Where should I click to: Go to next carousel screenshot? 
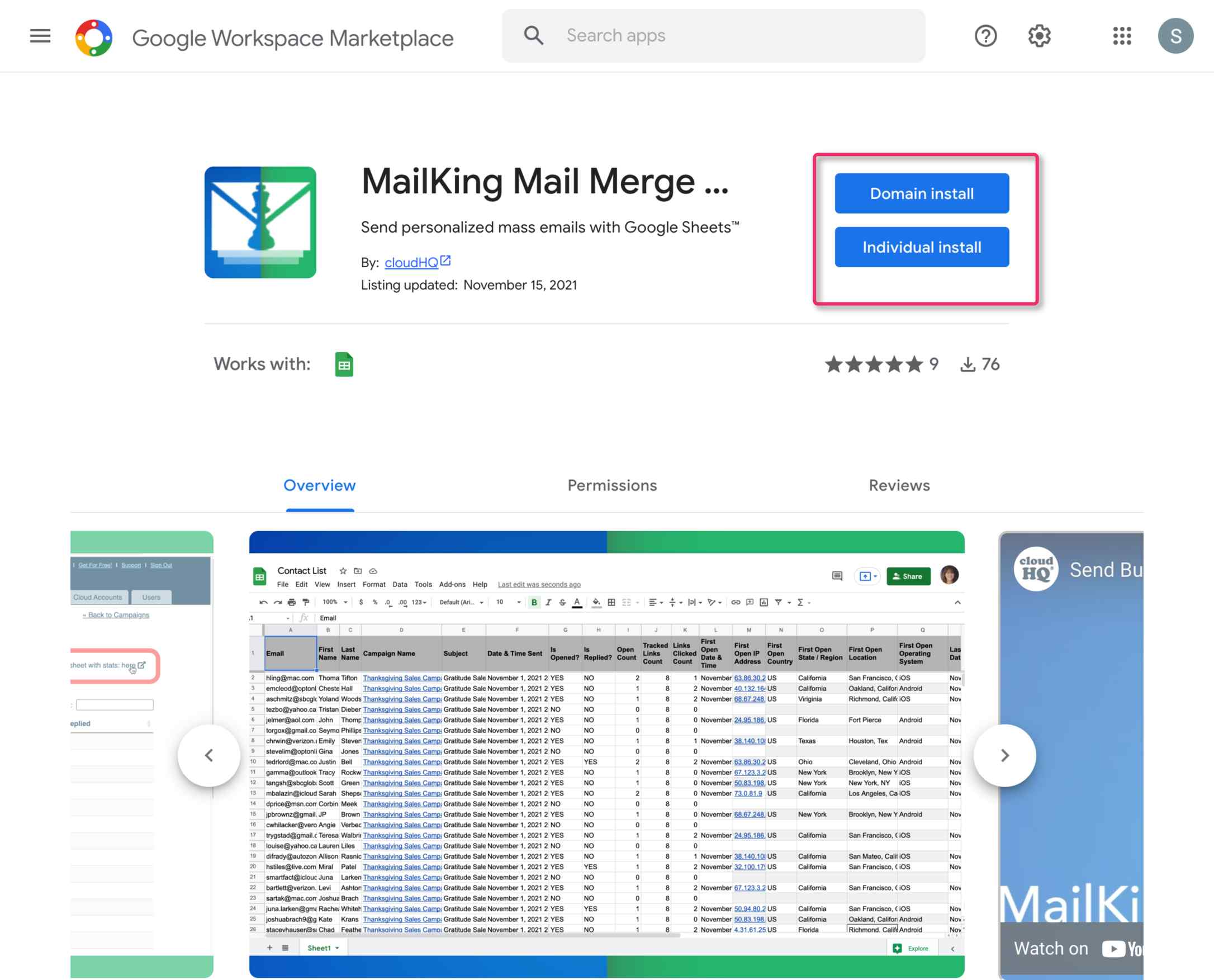click(1004, 755)
